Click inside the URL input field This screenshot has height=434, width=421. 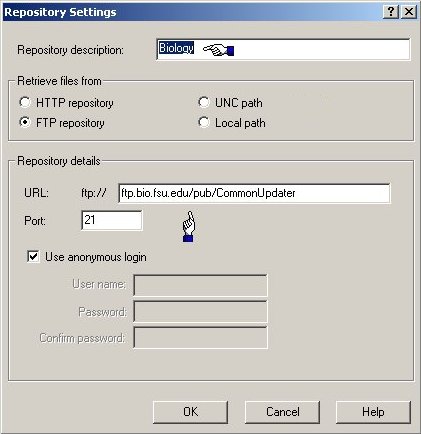254,193
